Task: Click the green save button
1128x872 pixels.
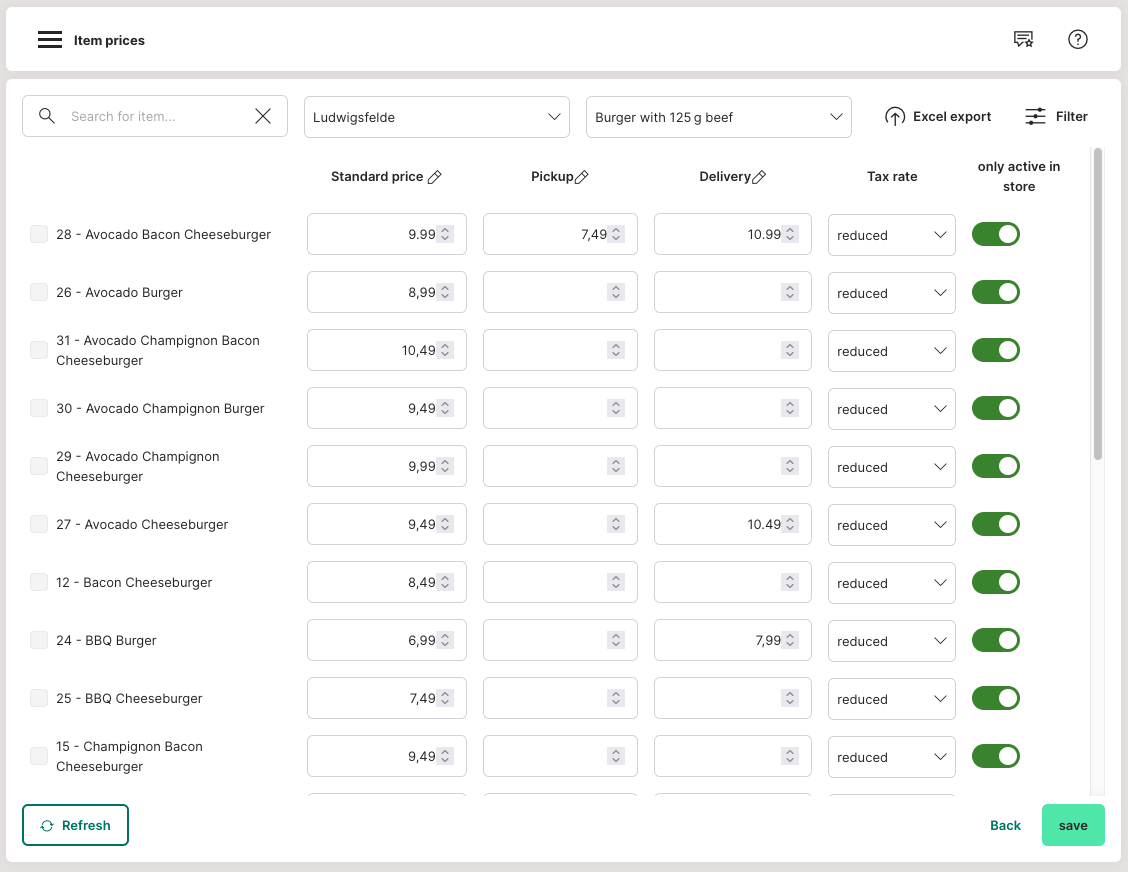Action: pos(1072,825)
